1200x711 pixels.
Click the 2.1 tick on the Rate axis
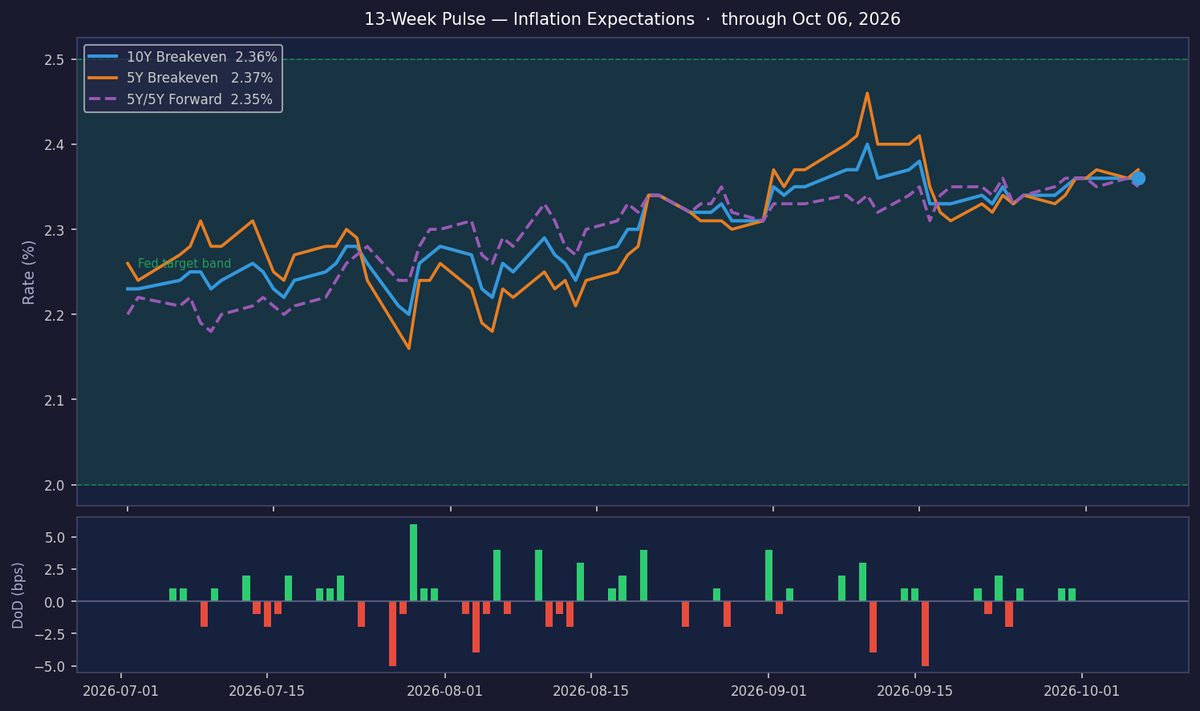pyautogui.click(x=56, y=400)
